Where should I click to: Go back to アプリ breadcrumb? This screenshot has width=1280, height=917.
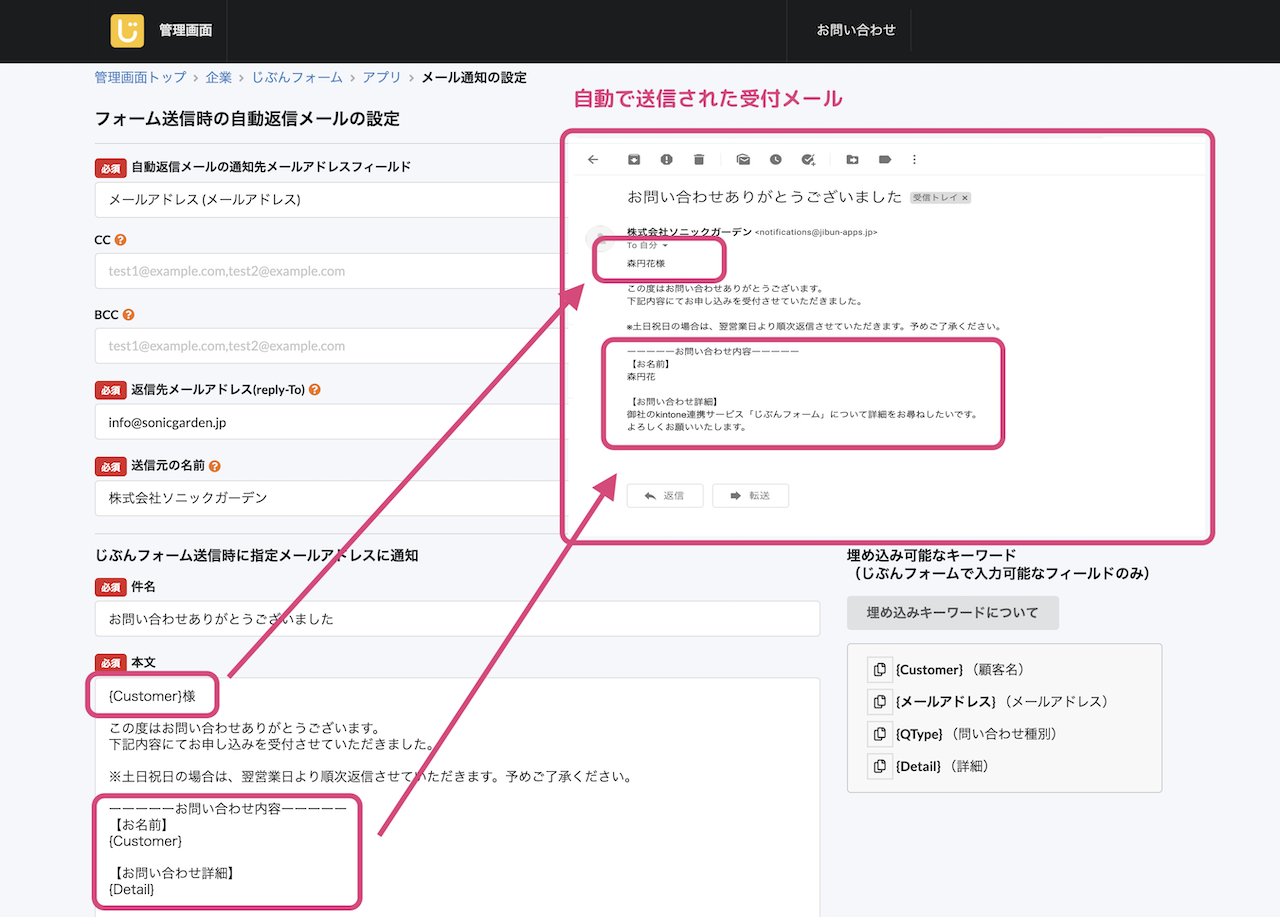click(382, 77)
